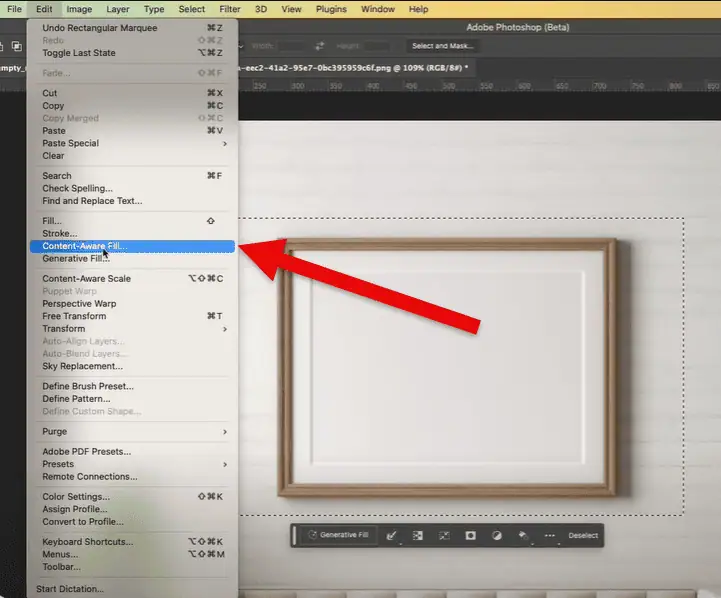The width and height of the screenshot is (721, 598).
Task: Expand the Paste Special submenu
Action: coord(132,143)
